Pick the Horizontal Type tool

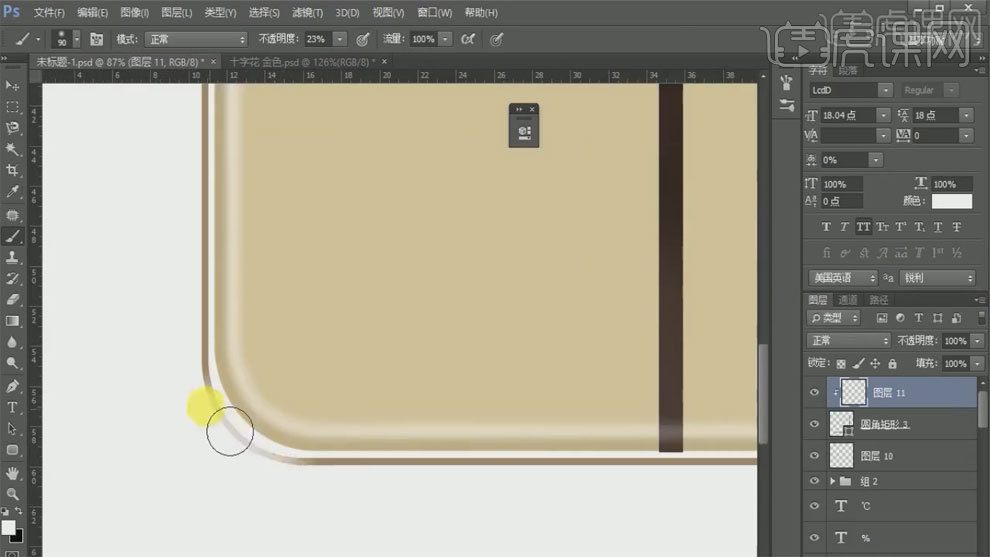tap(13, 407)
